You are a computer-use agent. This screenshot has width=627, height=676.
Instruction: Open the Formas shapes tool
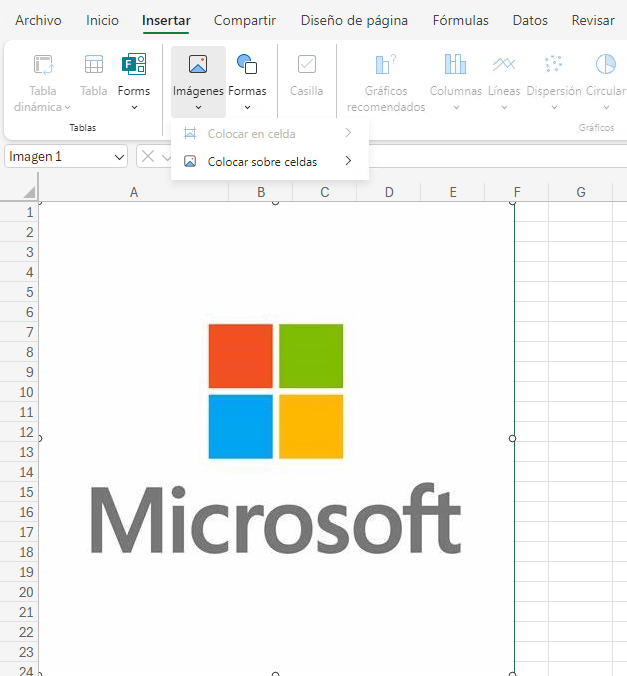click(x=247, y=64)
